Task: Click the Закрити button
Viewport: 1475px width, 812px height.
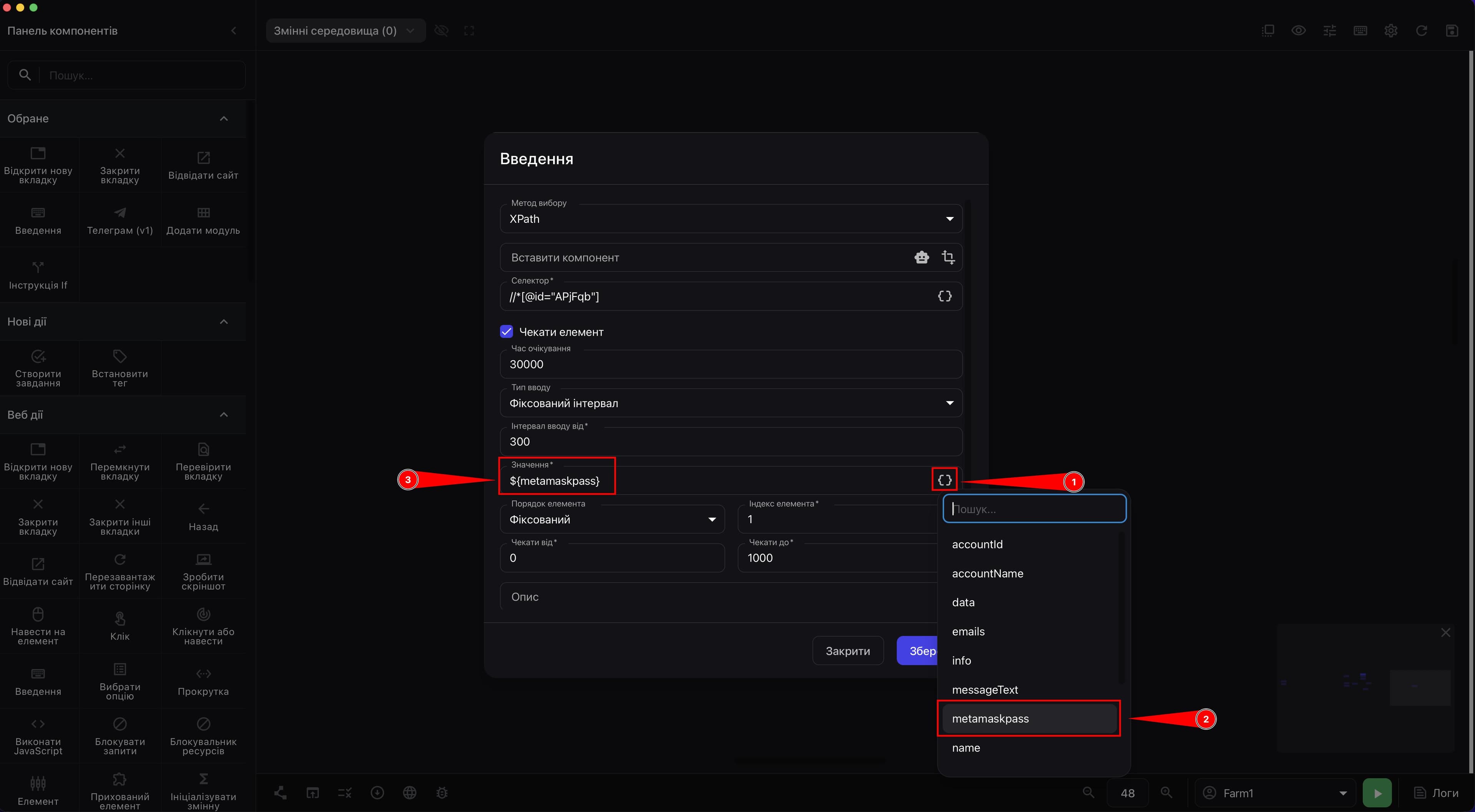Action: pos(847,651)
